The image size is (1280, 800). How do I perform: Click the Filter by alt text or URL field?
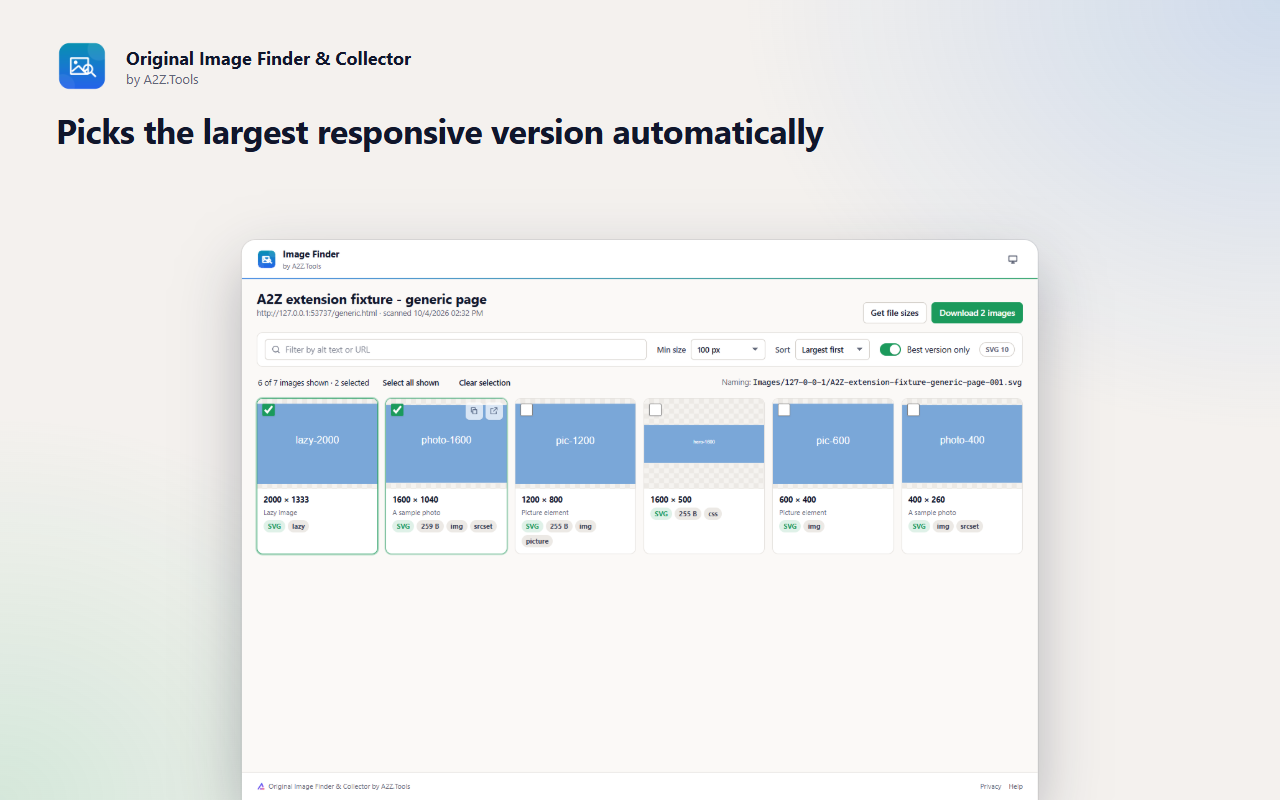coord(455,350)
